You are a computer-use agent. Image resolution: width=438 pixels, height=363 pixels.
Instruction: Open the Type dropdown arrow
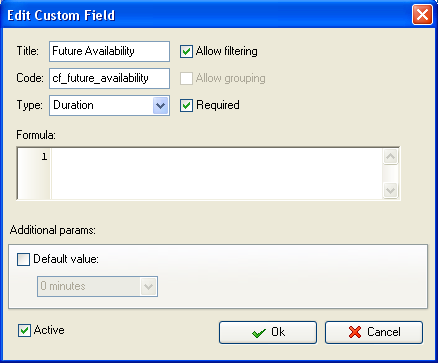(160, 106)
